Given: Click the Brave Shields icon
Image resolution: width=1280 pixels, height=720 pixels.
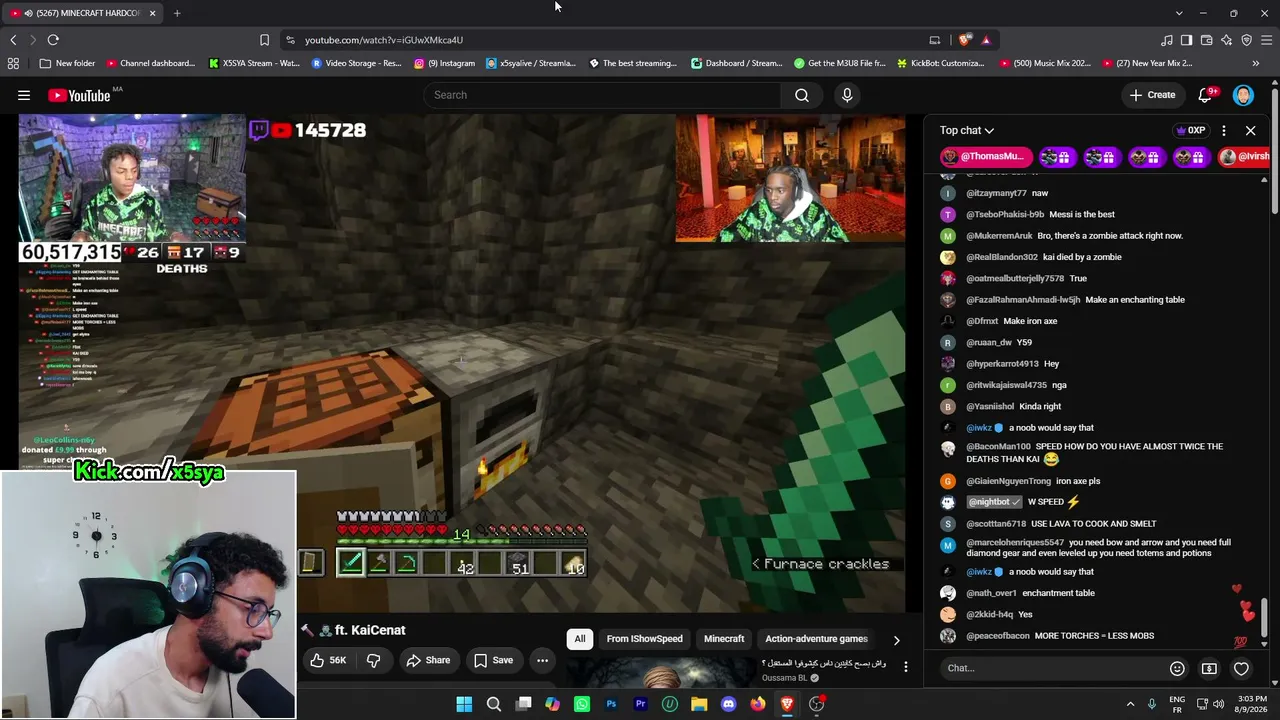Looking at the screenshot, I should [x=964, y=40].
